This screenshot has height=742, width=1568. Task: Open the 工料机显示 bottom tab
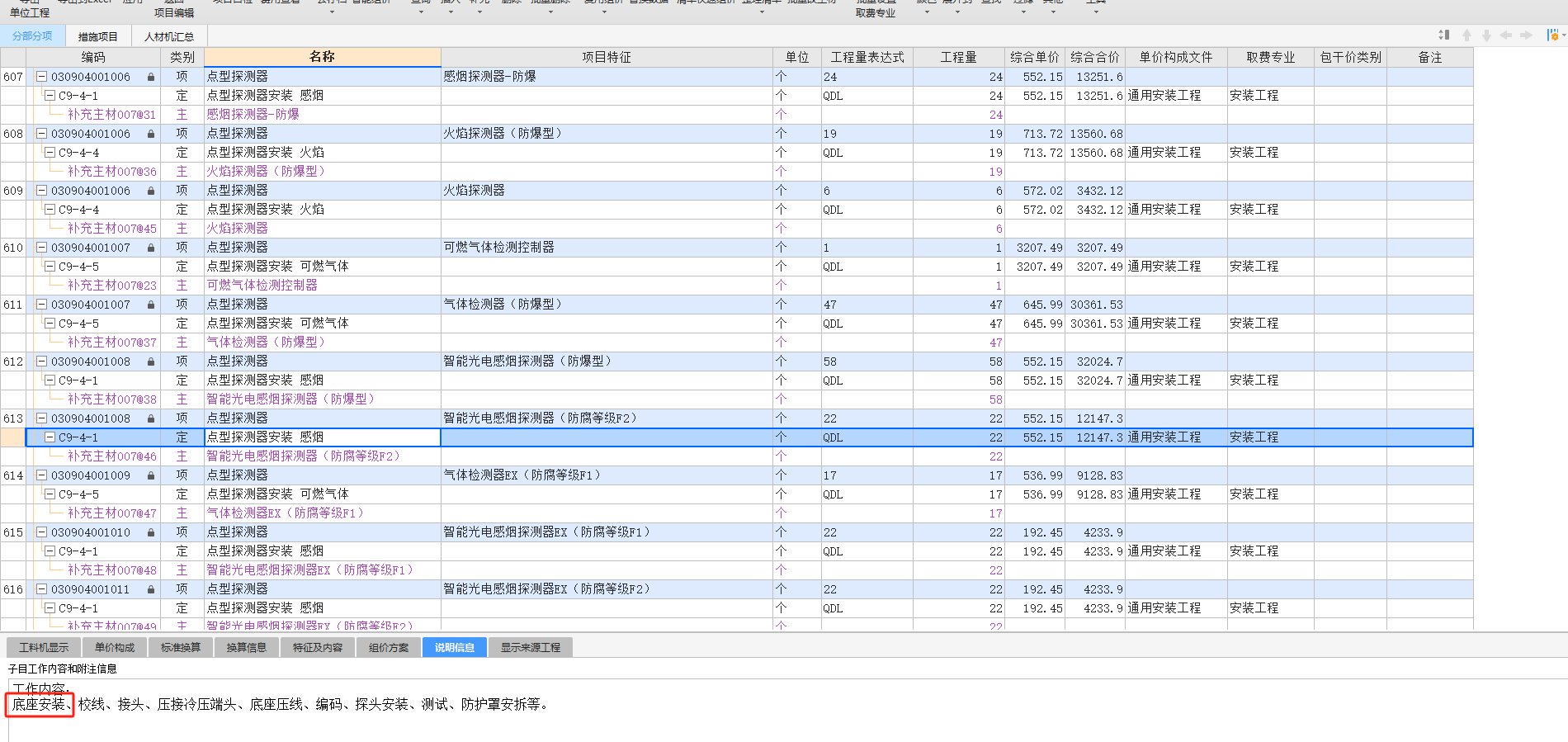pos(44,647)
